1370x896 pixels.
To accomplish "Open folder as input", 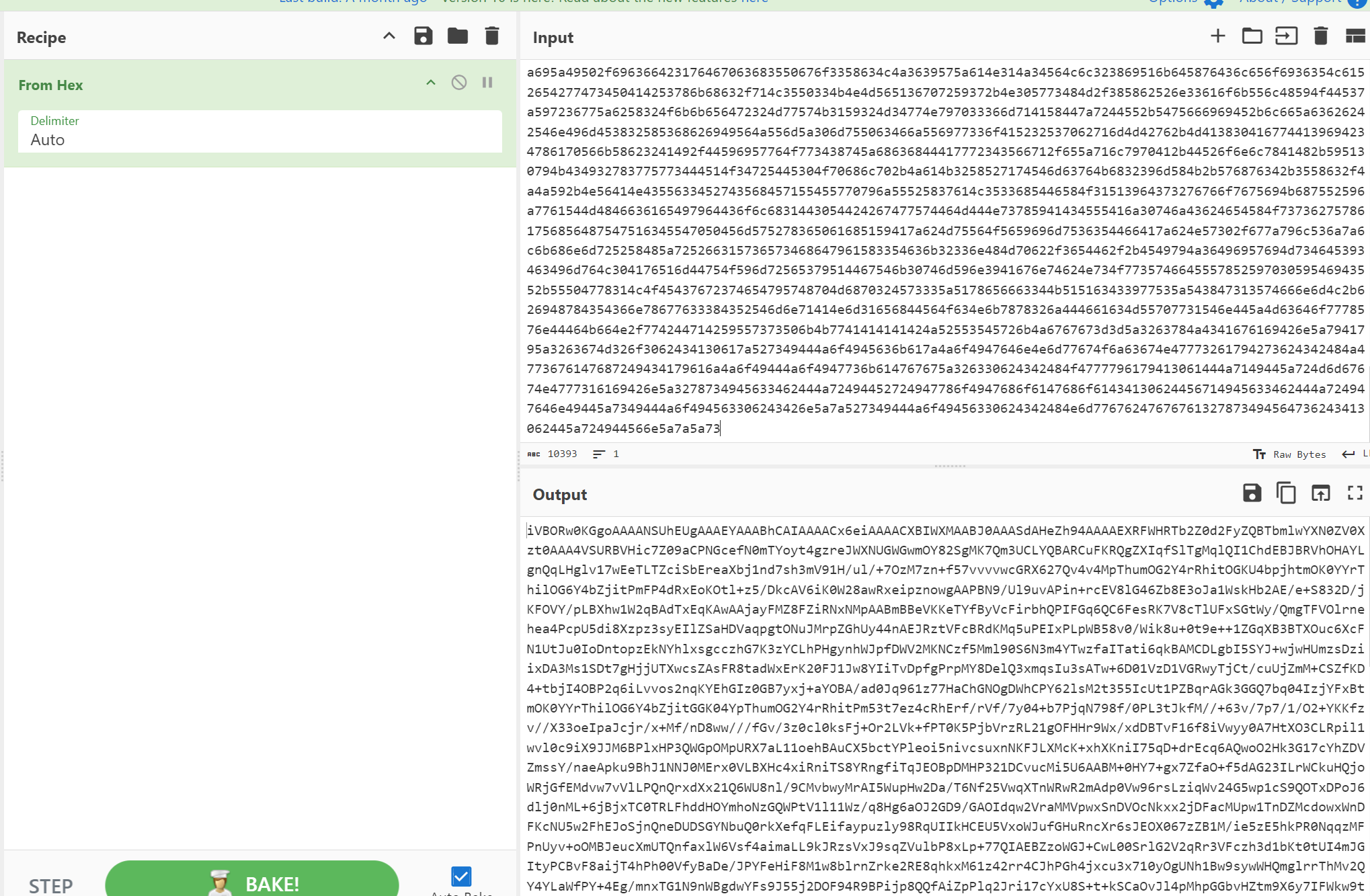I will [x=1252, y=36].
